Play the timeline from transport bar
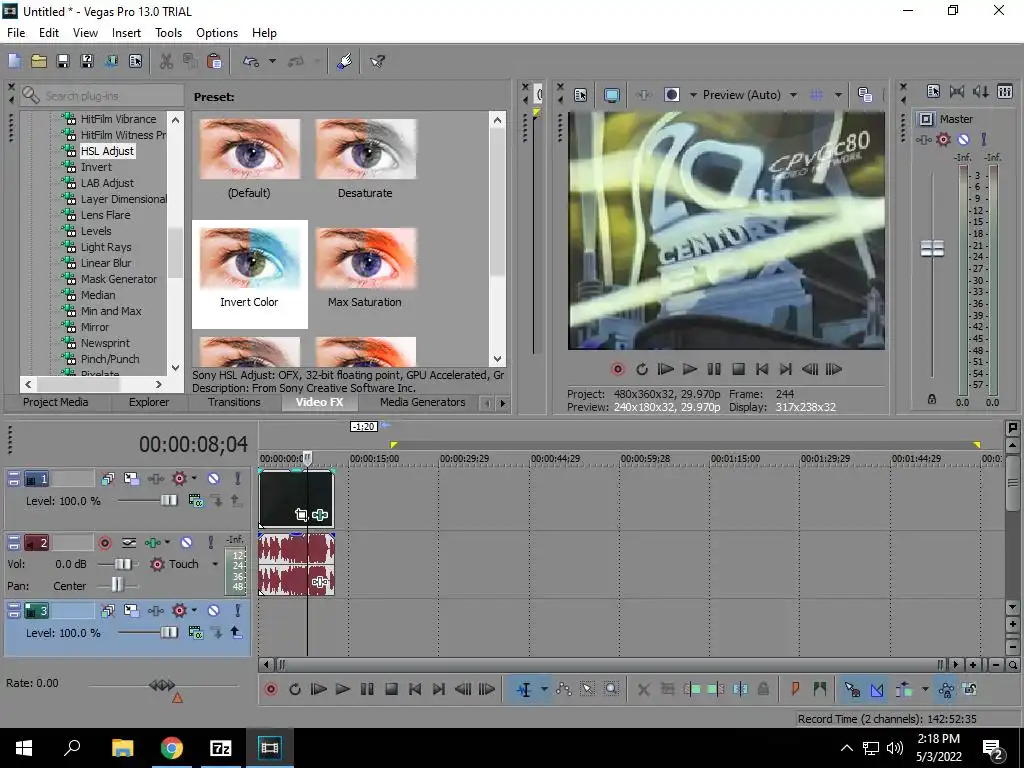 click(x=342, y=689)
